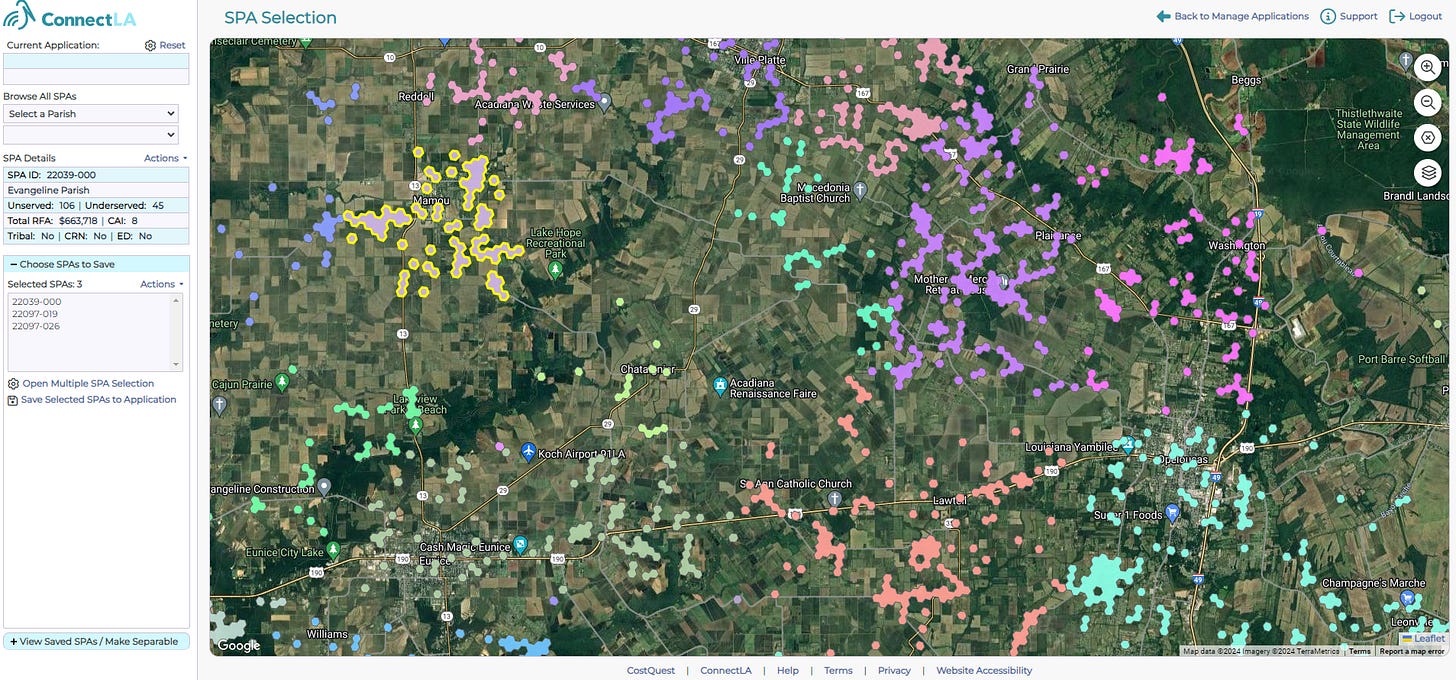
Task: Click the Macedonia Baptist Church map pin
Action: [x=859, y=189]
